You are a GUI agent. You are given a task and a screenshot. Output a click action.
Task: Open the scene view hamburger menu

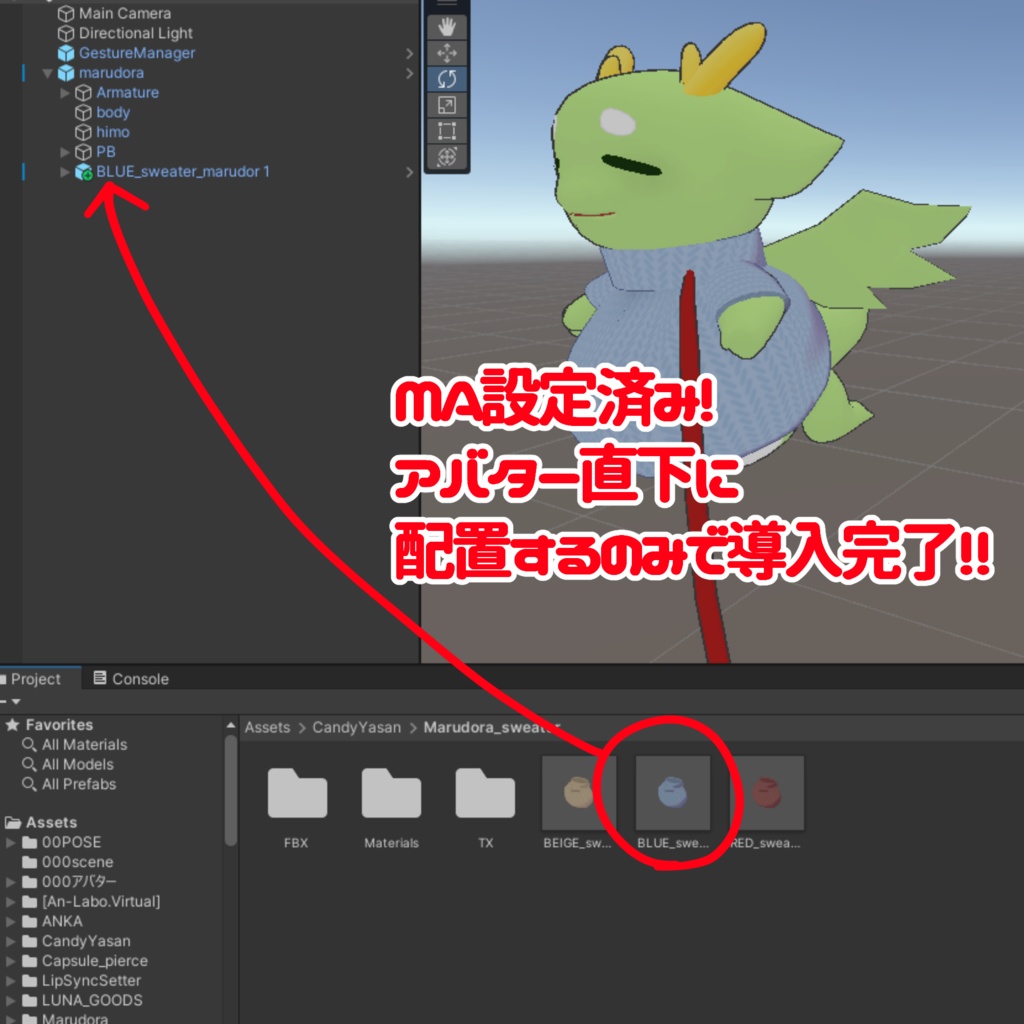[447, 3]
